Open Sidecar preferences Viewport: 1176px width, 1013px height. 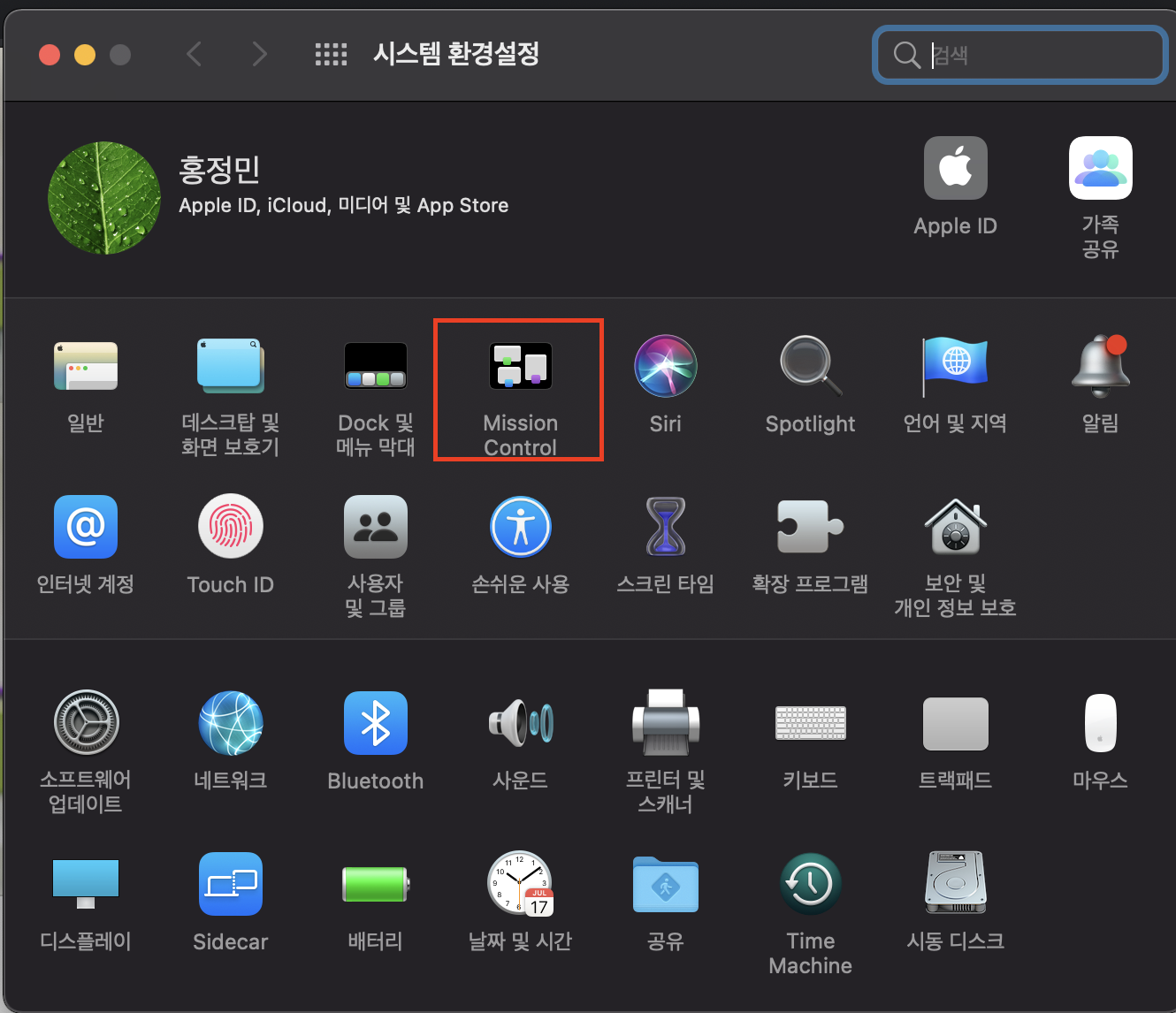230,884
